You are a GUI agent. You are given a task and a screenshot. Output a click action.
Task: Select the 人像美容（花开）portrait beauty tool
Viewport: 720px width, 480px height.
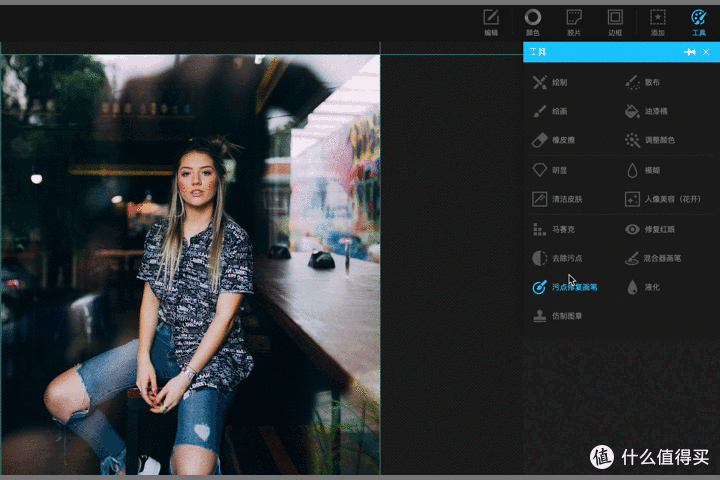tap(663, 199)
